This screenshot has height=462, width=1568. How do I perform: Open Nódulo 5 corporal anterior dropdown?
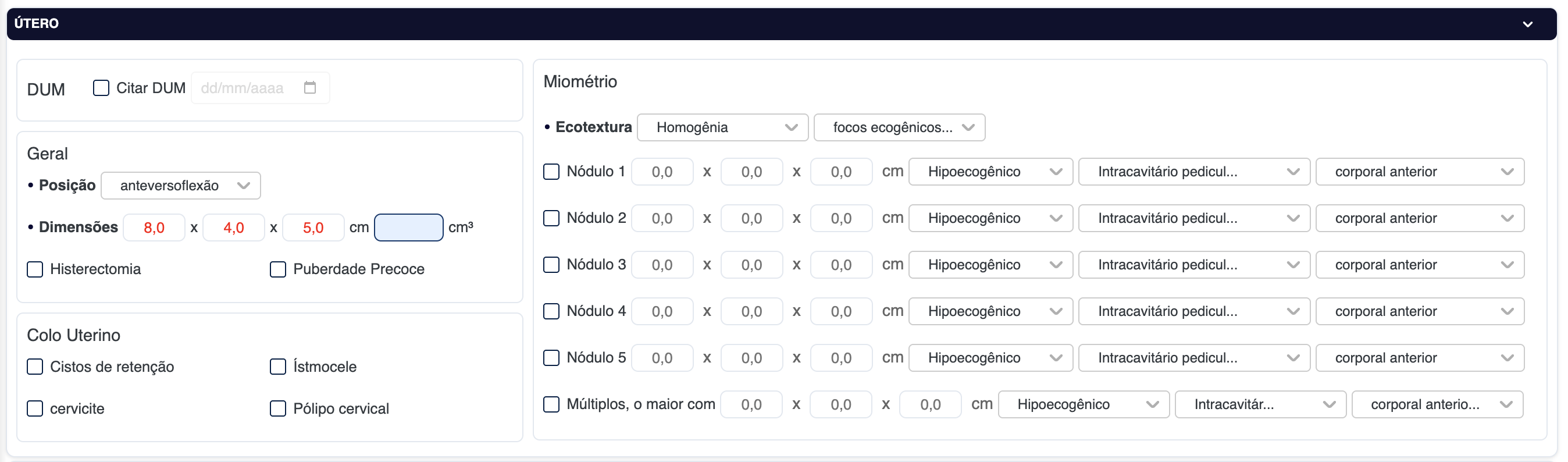(x=1420, y=358)
